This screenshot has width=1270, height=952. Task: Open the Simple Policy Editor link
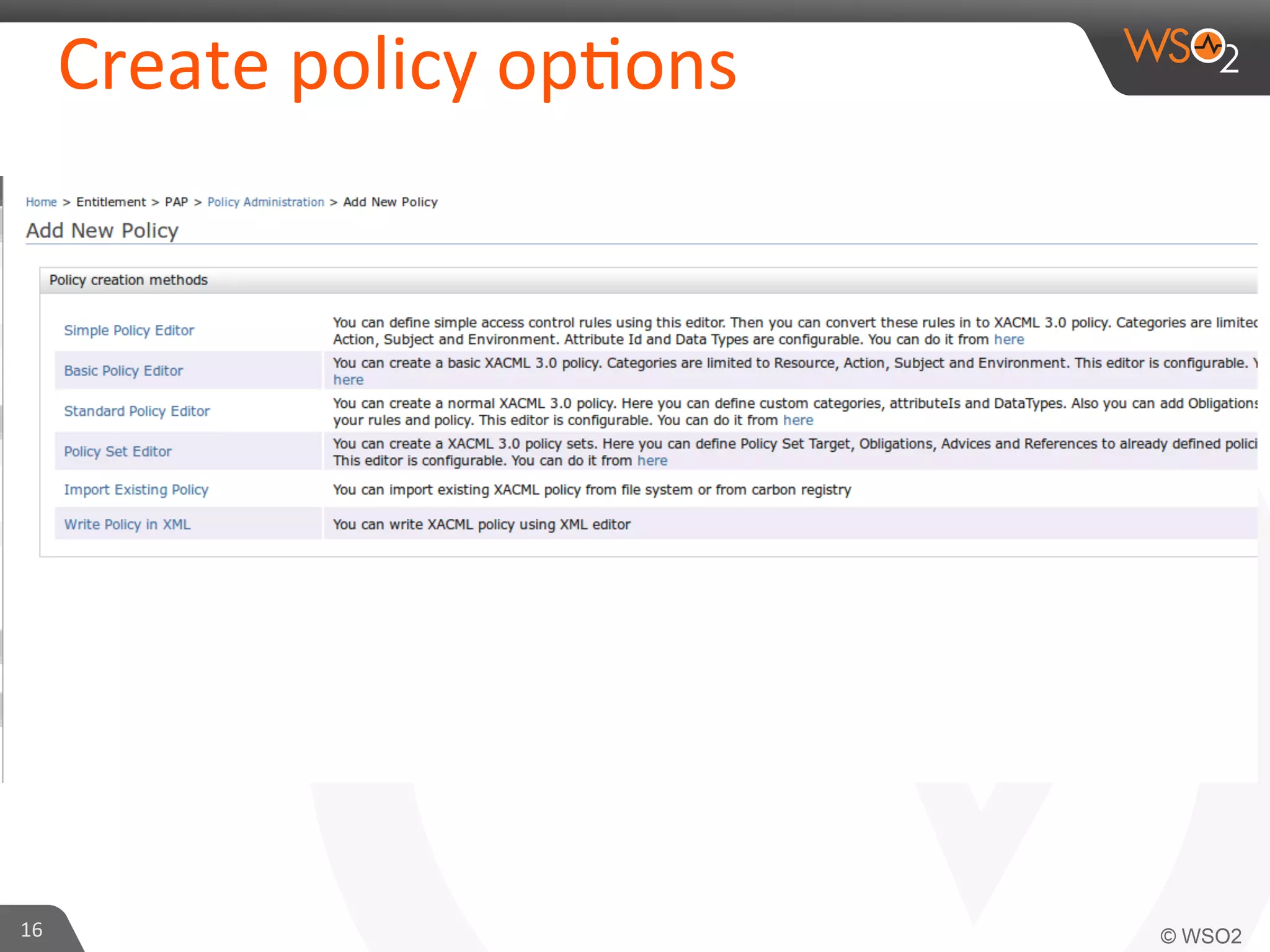pyautogui.click(x=129, y=330)
